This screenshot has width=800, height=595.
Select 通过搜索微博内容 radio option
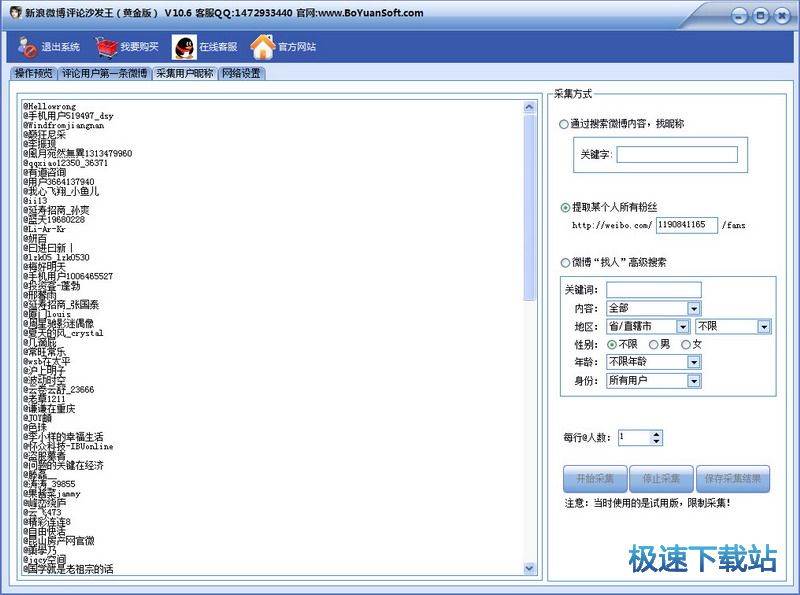click(x=564, y=124)
